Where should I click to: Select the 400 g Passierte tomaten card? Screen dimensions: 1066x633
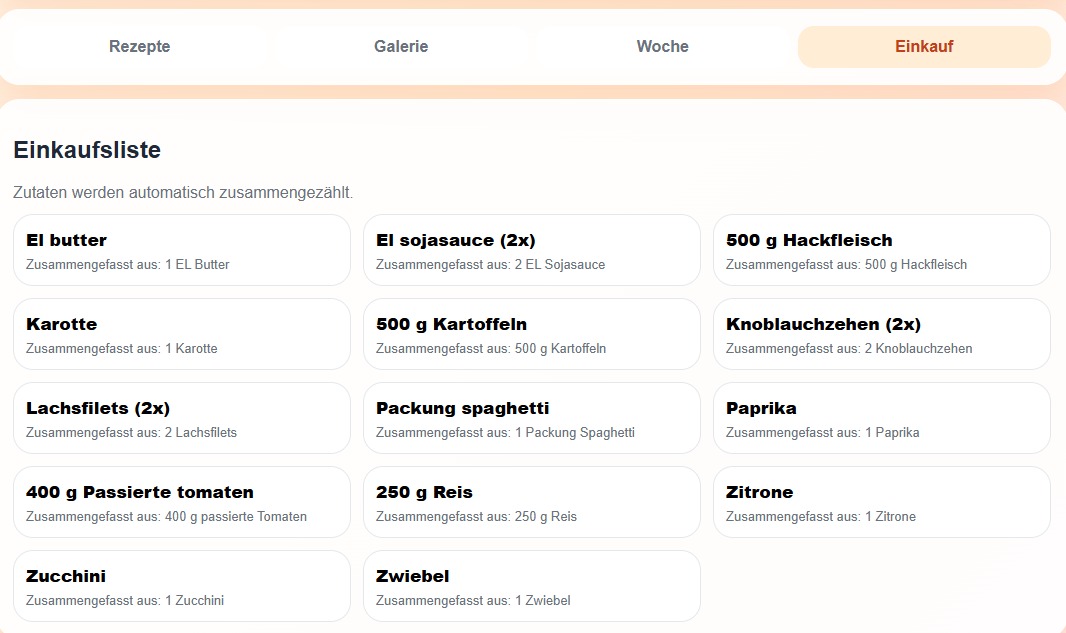[181, 503]
